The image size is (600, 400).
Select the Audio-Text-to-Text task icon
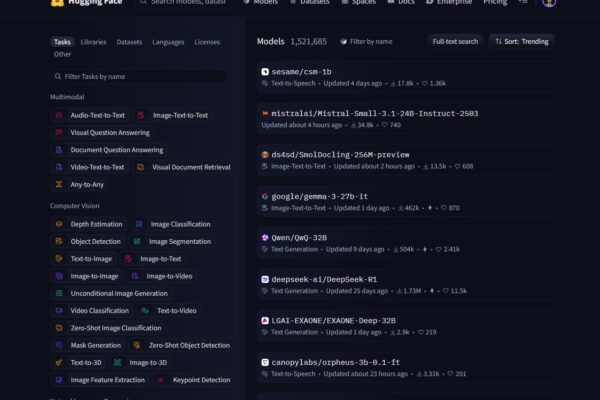tap(60, 115)
